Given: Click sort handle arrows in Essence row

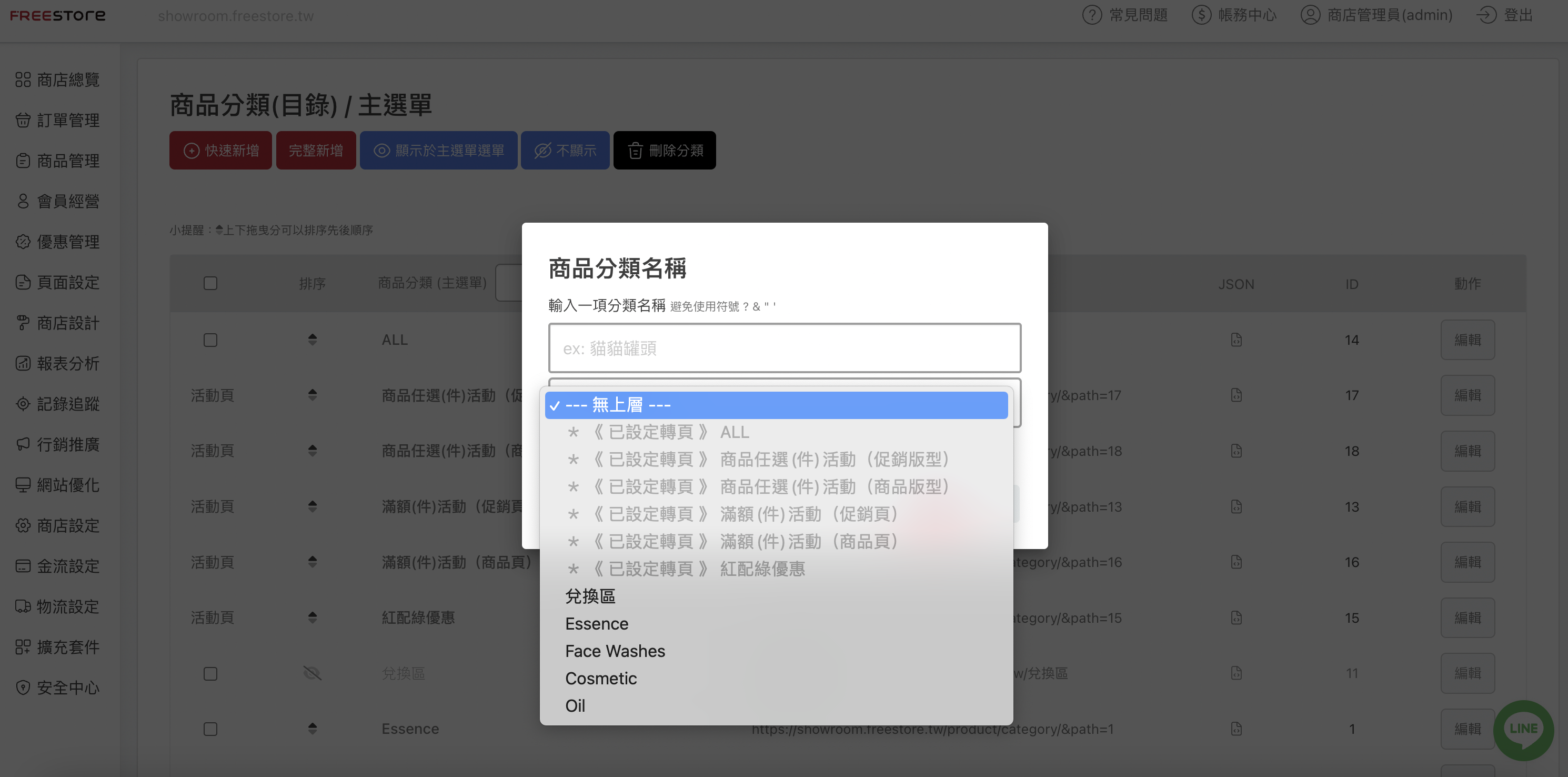Looking at the screenshot, I should point(312,729).
